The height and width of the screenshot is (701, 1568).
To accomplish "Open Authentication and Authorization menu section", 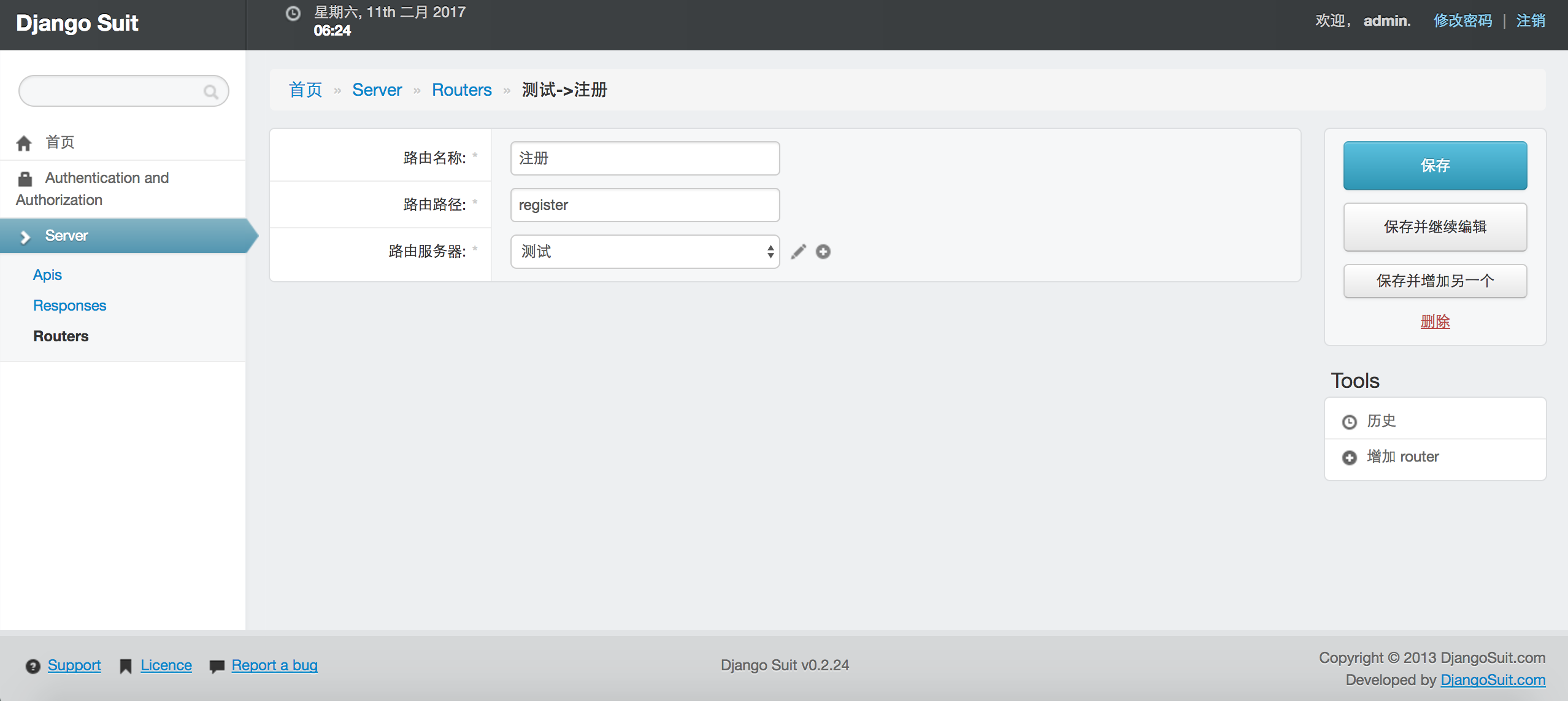I will point(107,178).
